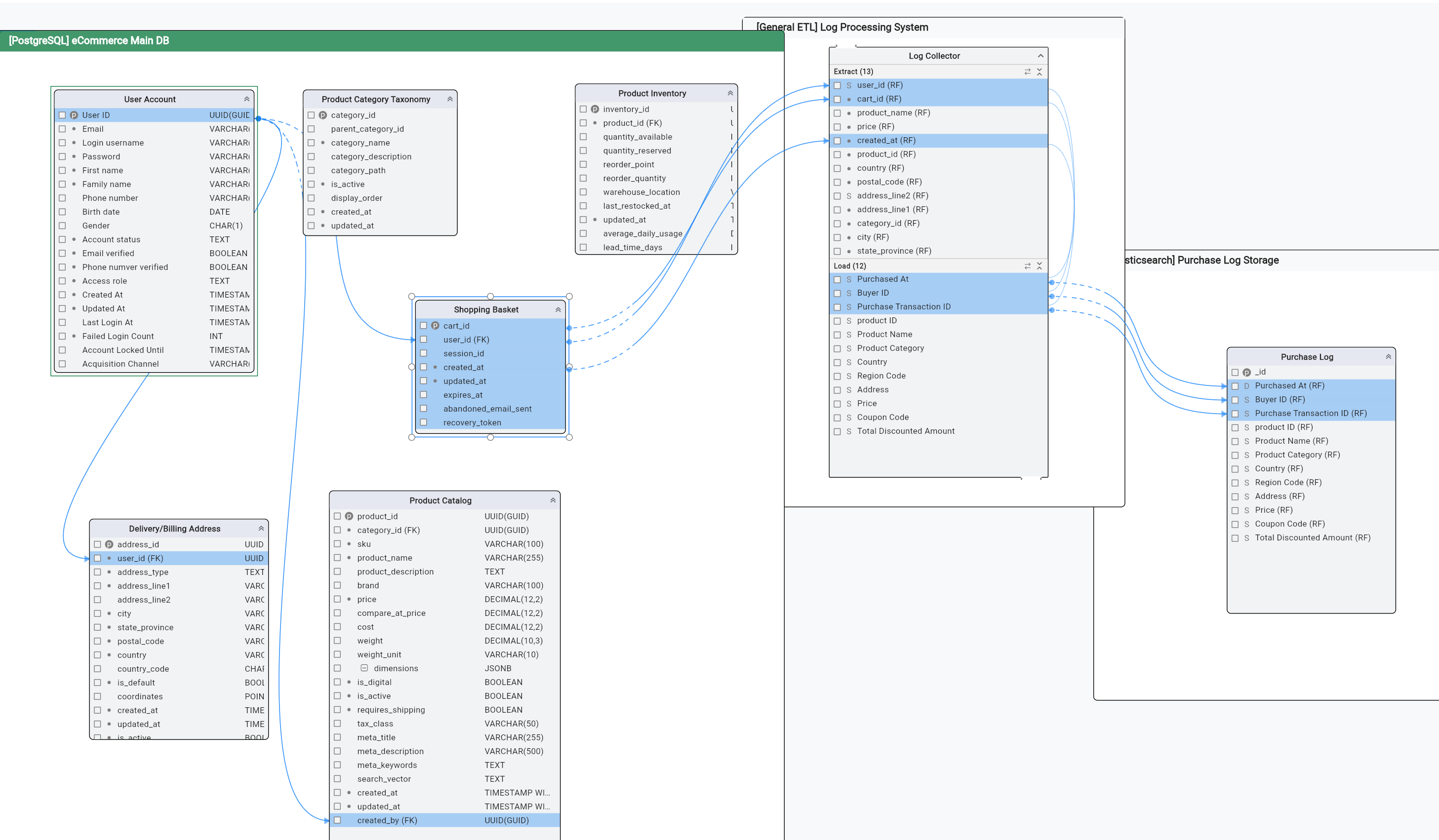The image size is (1439, 840).
Task: Click the swap mapping icon next to Load (12)
Action: coord(1027,266)
